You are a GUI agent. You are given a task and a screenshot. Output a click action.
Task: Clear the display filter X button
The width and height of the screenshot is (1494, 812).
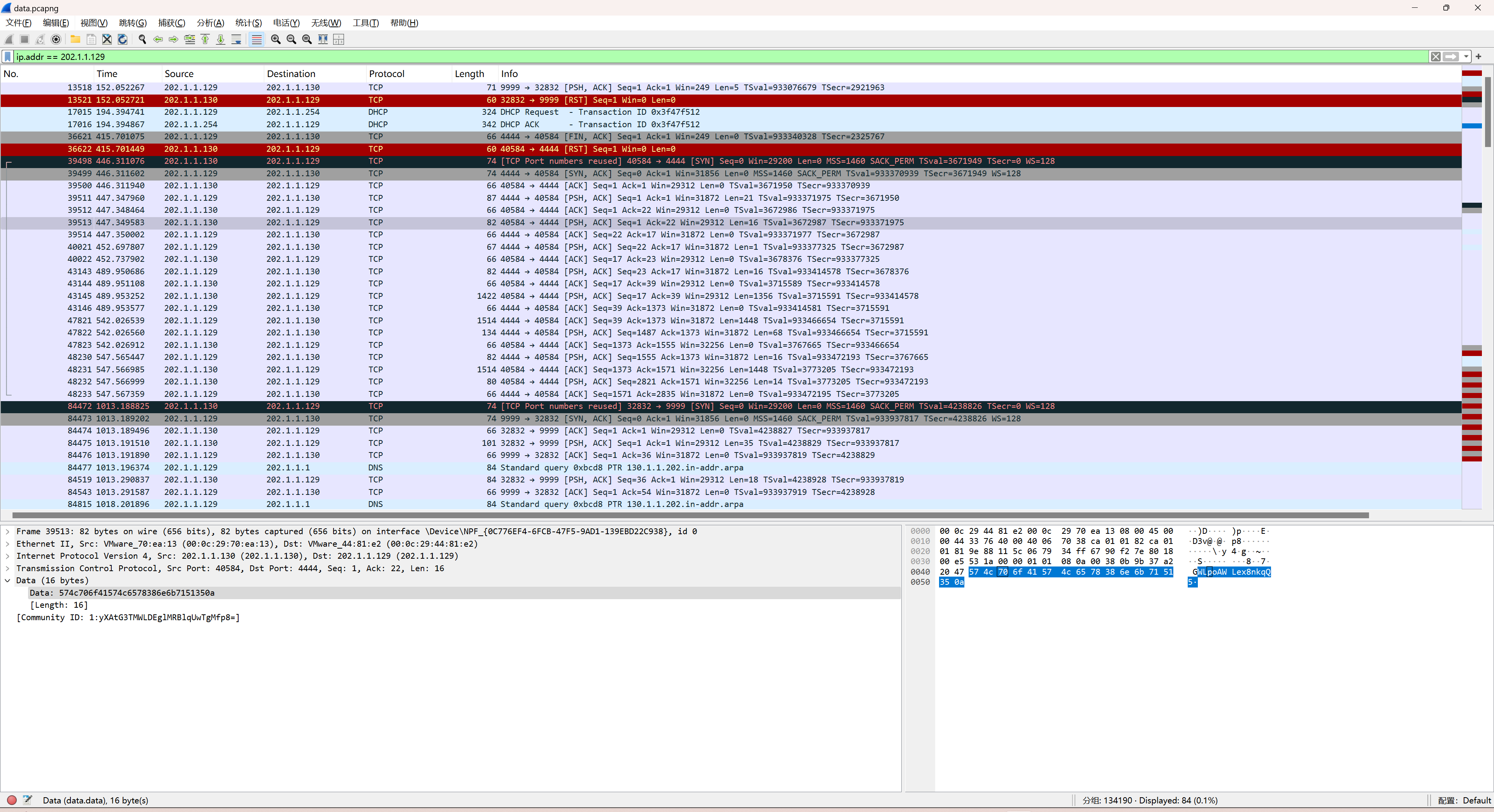1435,57
